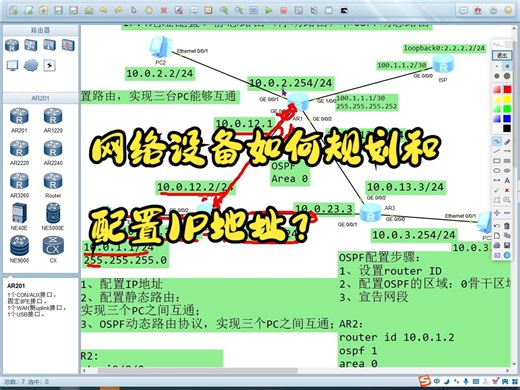
Task: Click the 10.0.2.2/24 label under PC2
Action: coord(160,74)
